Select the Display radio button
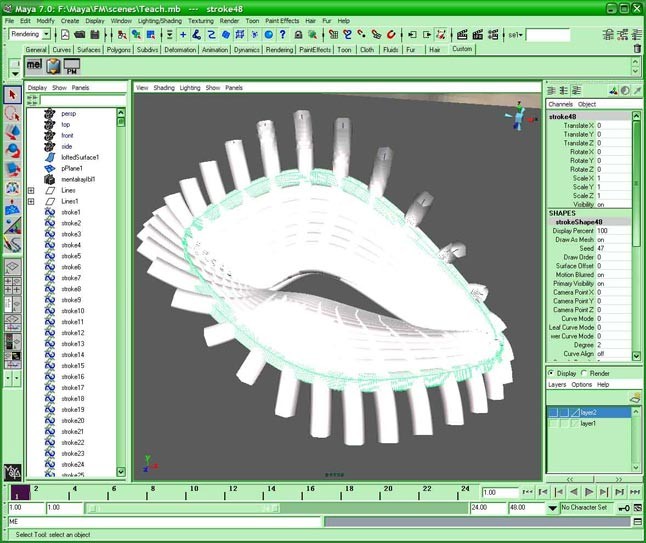Screen dimensions: 646x543 point(552,373)
